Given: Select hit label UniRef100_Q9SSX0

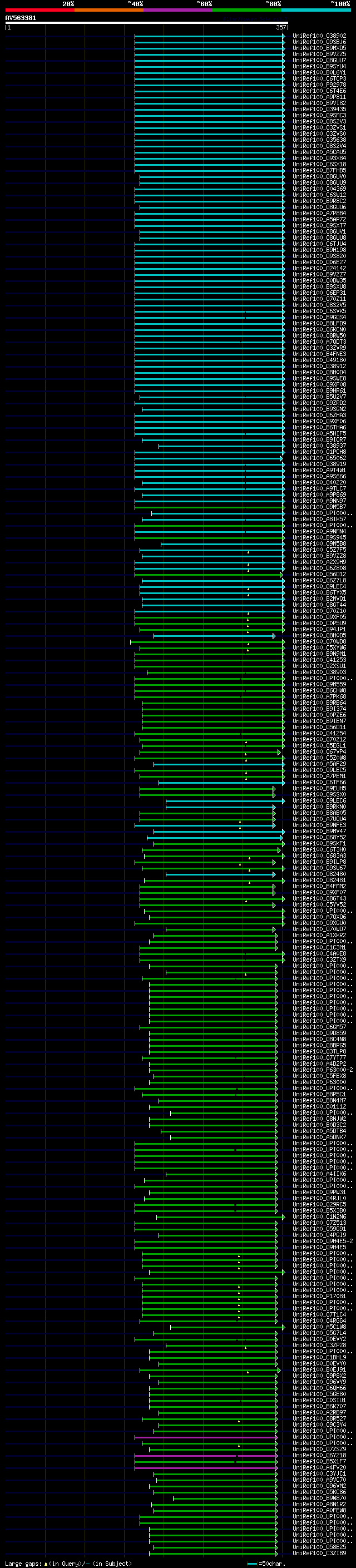Looking at the screenshot, I should pos(319,795).
